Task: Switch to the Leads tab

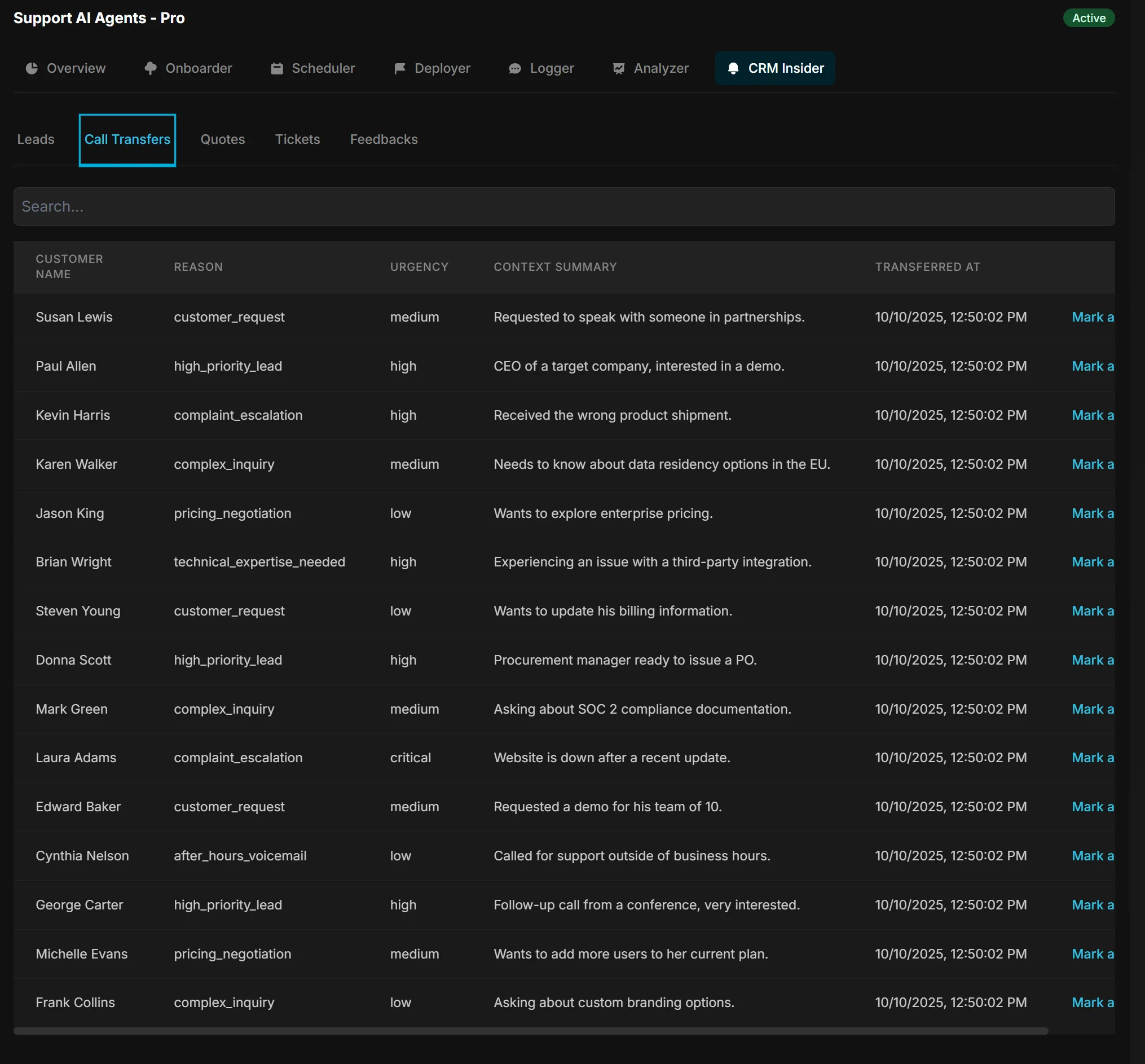Action: click(36, 139)
